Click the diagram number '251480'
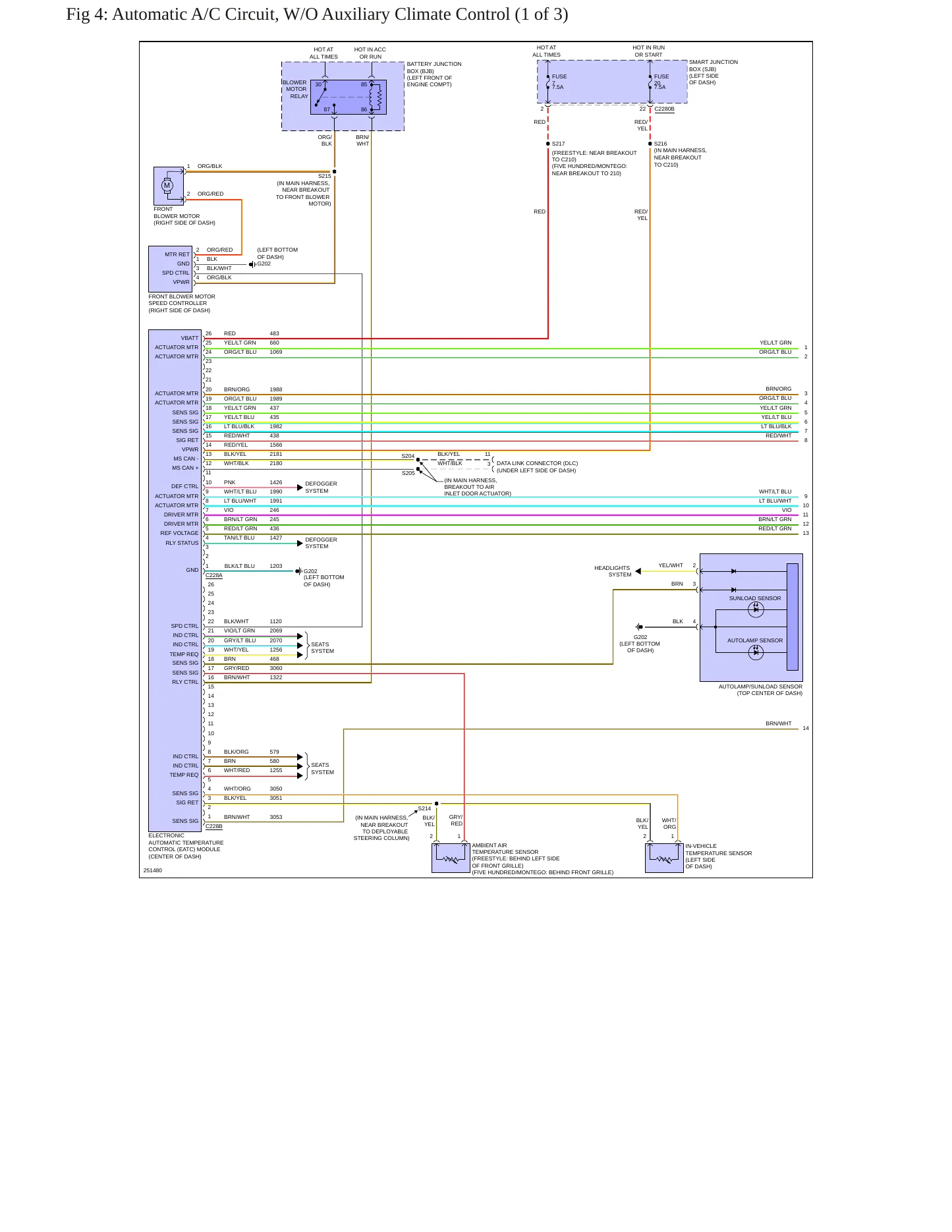 click(153, 870)
